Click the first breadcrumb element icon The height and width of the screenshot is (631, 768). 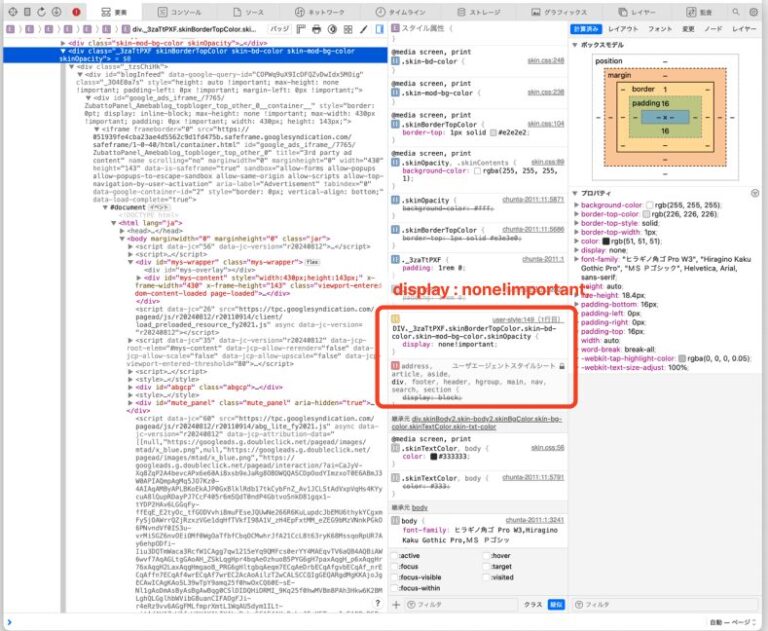[x=10, y=29]
